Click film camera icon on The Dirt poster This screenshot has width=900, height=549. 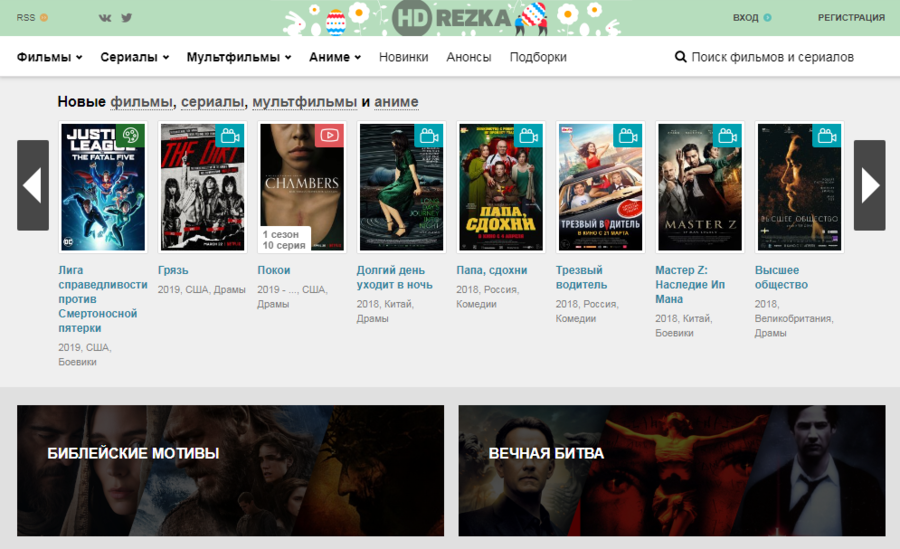click(x=230, y=136)
